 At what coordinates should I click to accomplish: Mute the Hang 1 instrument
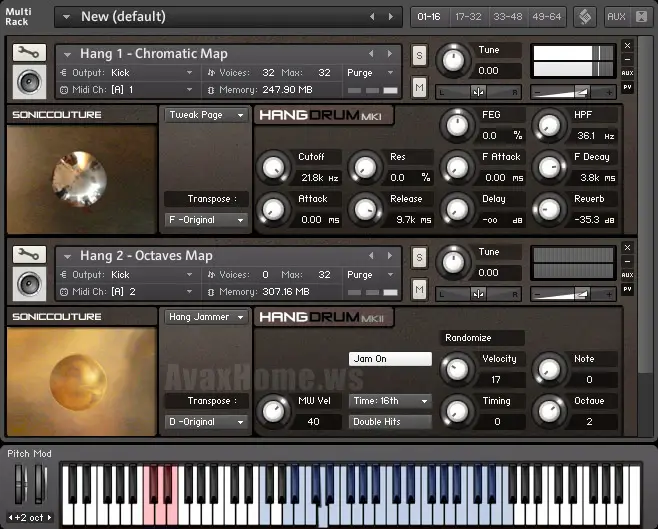pos(419,88)
